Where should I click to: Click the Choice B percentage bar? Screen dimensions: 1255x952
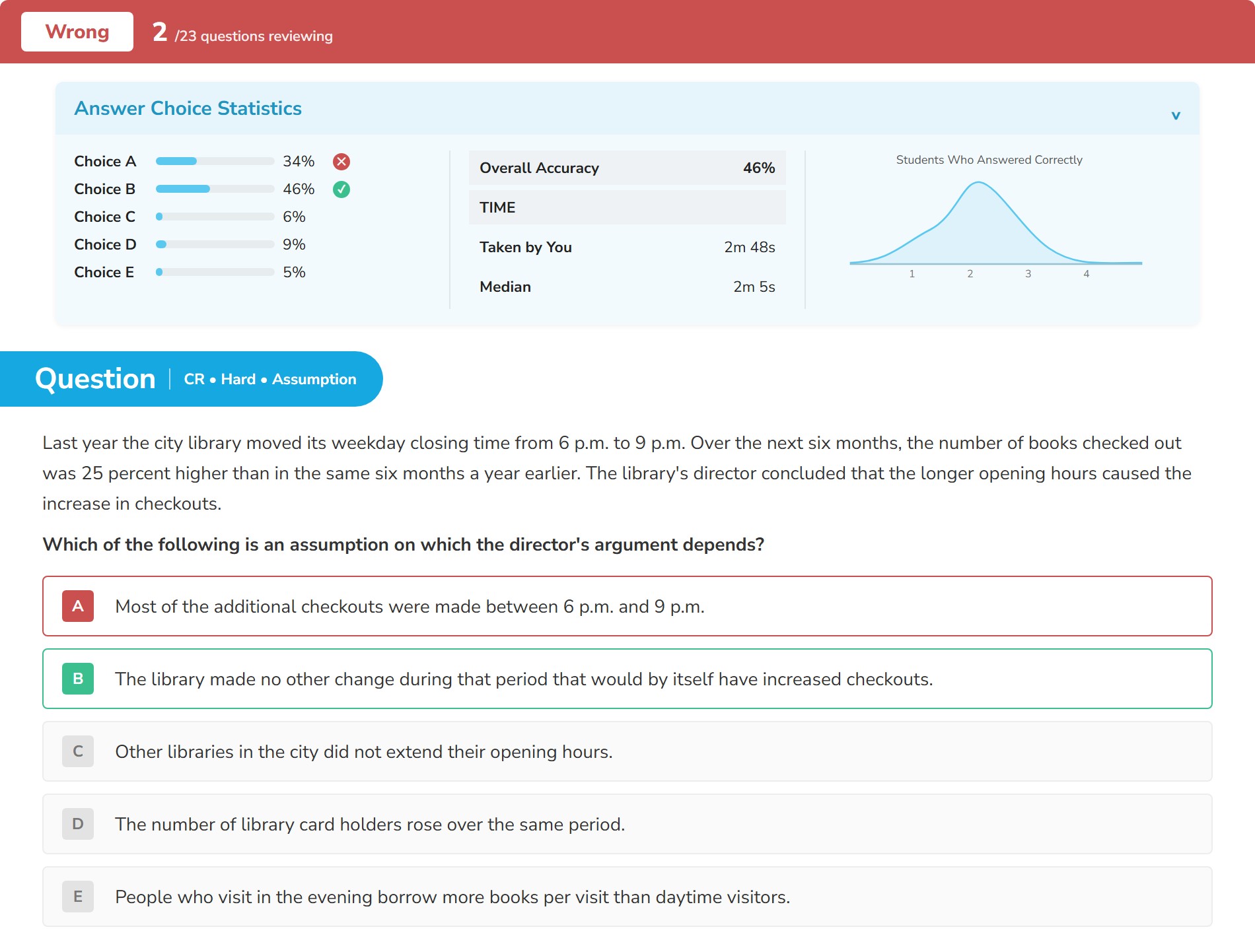pyautogui.click(x=215, y=189)
